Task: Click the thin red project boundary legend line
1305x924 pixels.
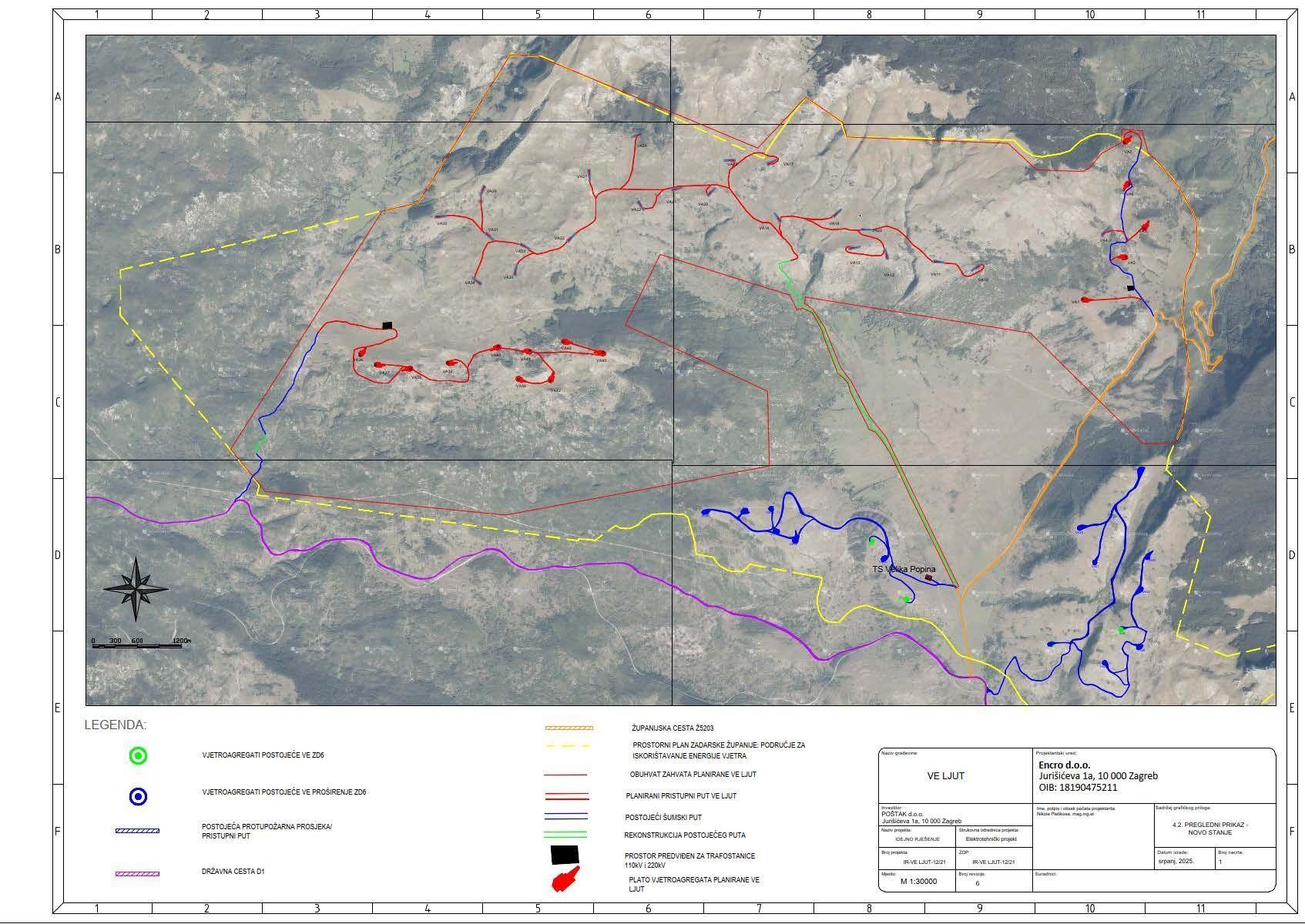Action: tap(565, 775)
